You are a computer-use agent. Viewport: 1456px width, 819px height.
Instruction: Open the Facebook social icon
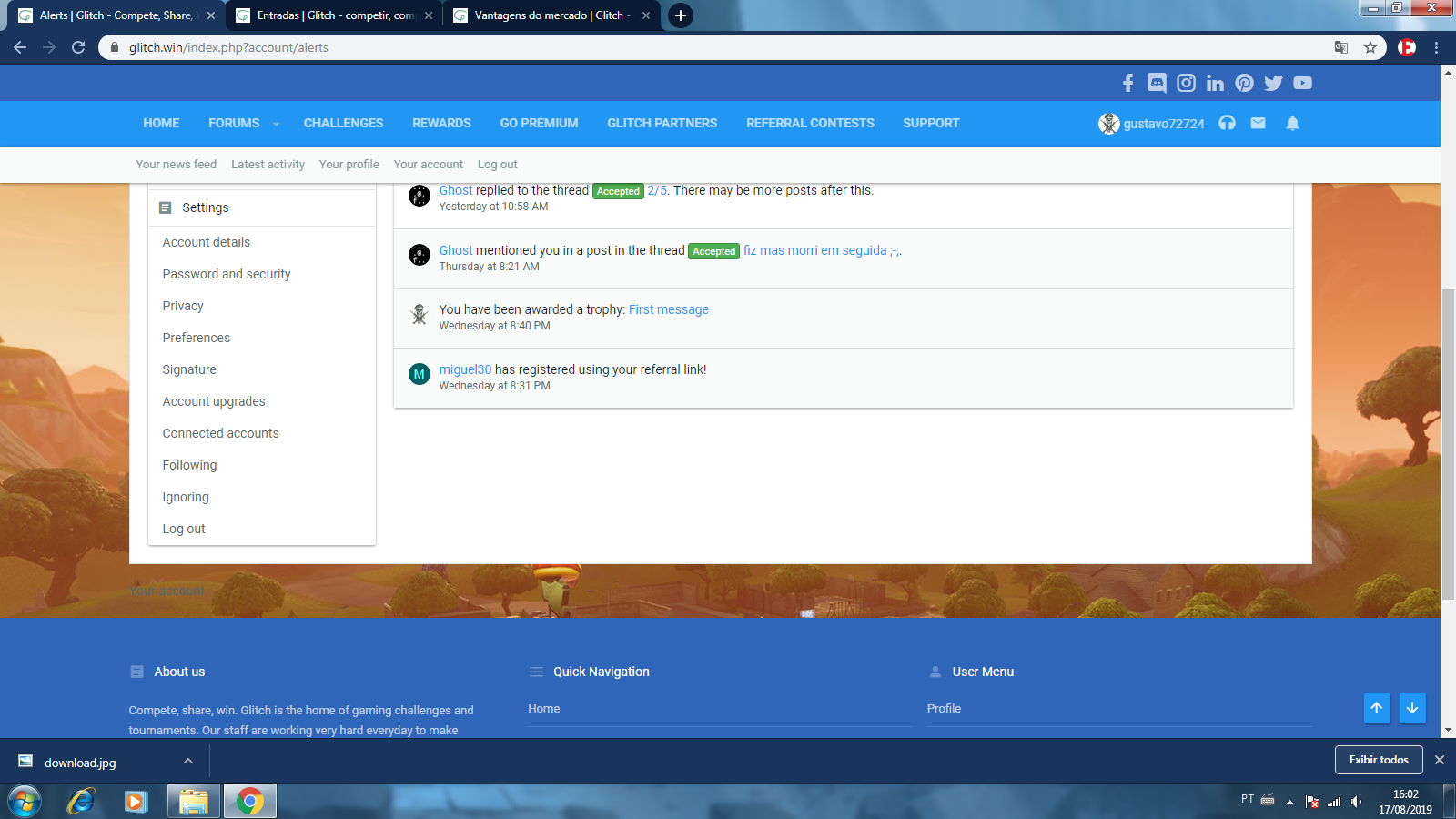(x=1127, y=83)
